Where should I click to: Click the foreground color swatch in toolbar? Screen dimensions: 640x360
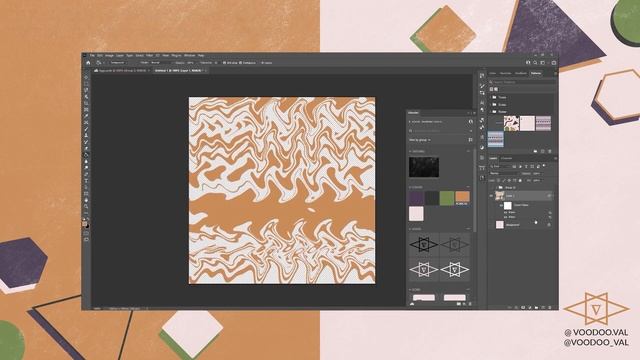coord(85,224)
